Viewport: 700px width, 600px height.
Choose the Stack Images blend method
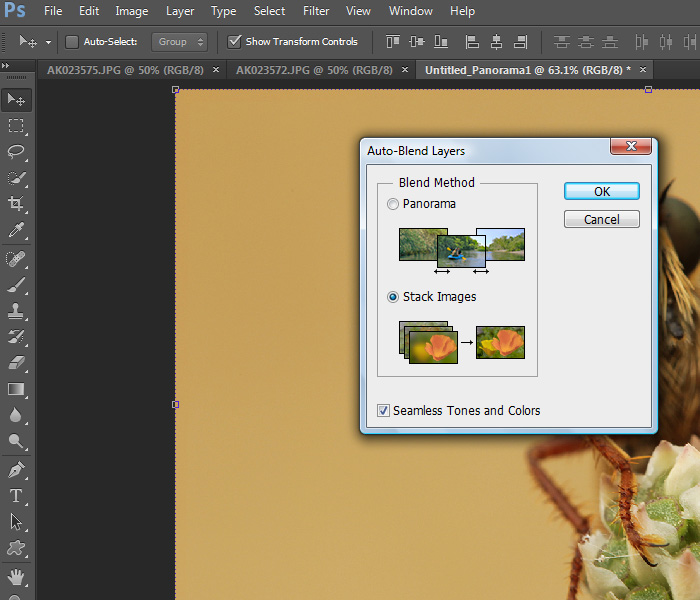click(x=392, y=297)
